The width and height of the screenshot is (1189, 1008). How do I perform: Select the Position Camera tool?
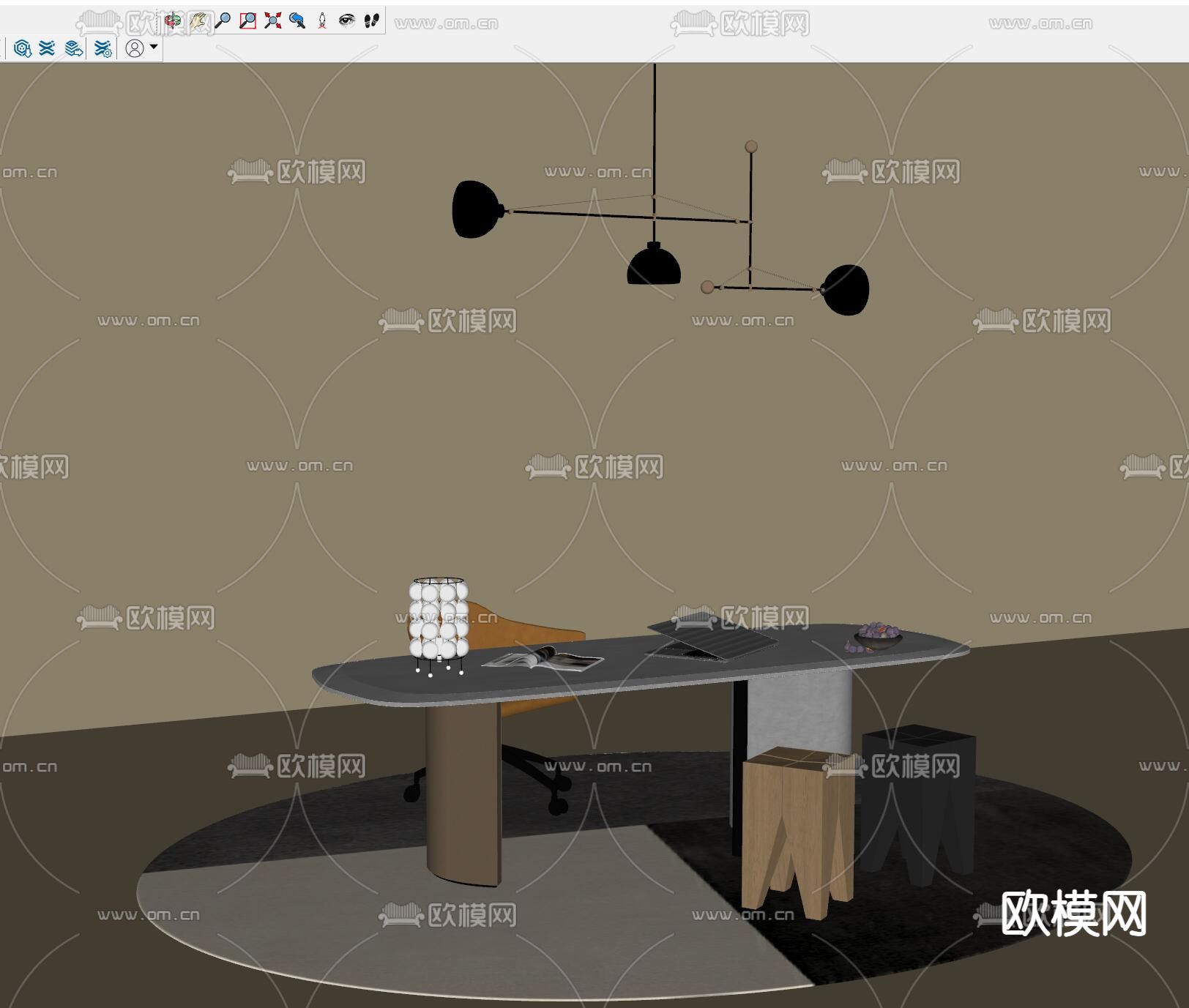pyautogui.click(x=322, y=21)
